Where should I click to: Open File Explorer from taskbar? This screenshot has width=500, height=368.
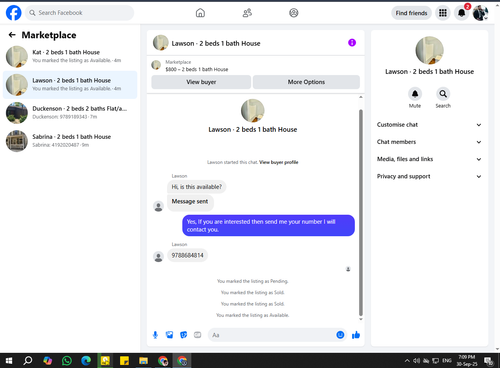coord(143,360)
